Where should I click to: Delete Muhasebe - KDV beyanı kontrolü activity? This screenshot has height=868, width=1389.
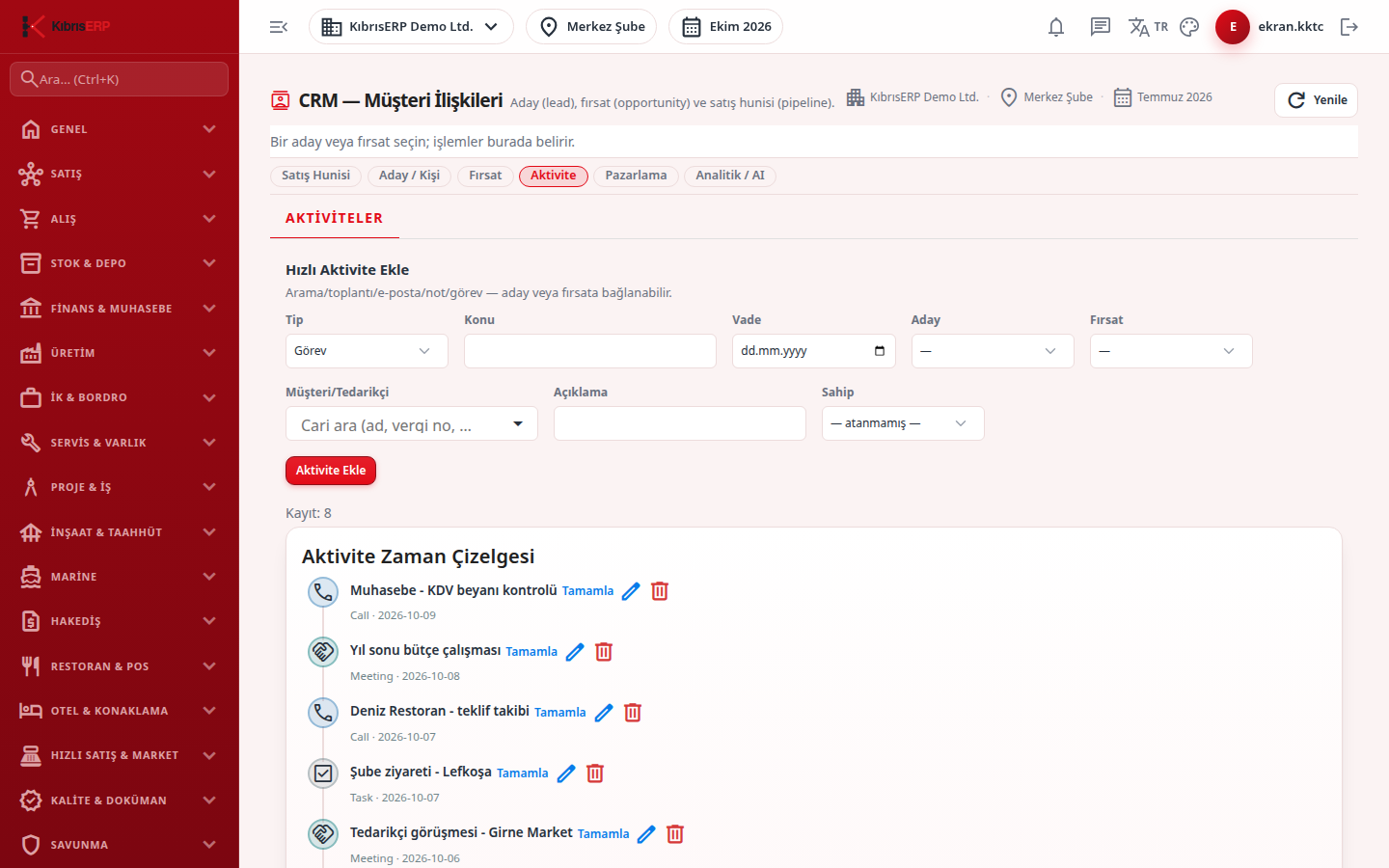click(x=660, y=591)
